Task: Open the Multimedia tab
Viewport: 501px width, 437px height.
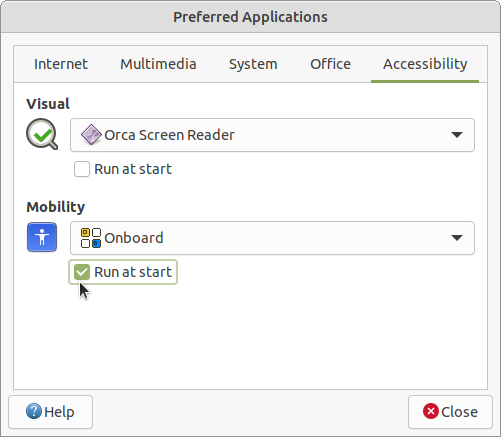Action: [x=158, y=64]
